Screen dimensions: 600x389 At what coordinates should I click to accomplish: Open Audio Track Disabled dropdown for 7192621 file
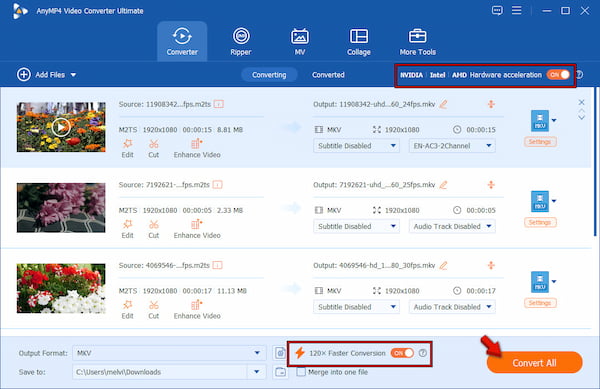(452, 226)
